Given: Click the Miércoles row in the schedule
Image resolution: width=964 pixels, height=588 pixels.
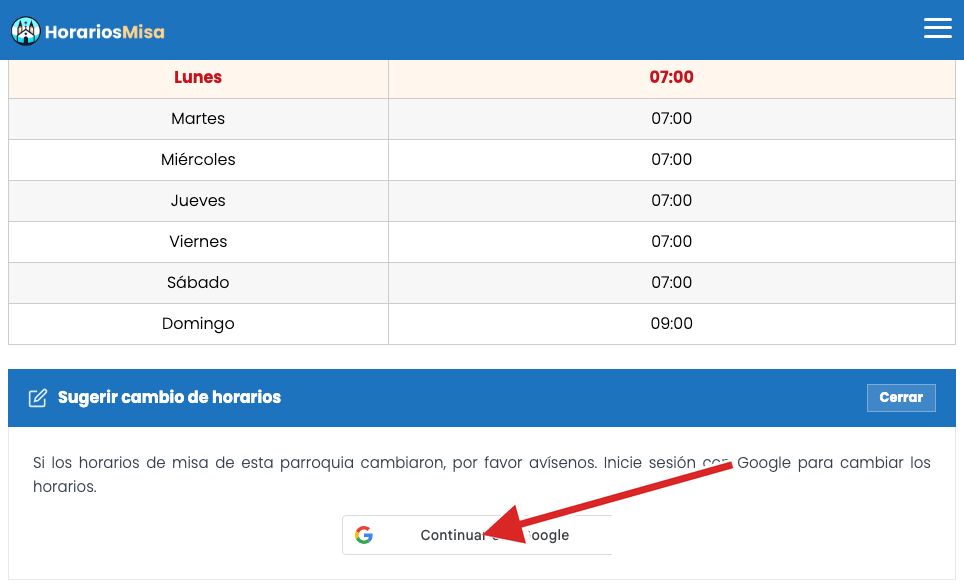Looking at the screenshot, I should [482, 160].
